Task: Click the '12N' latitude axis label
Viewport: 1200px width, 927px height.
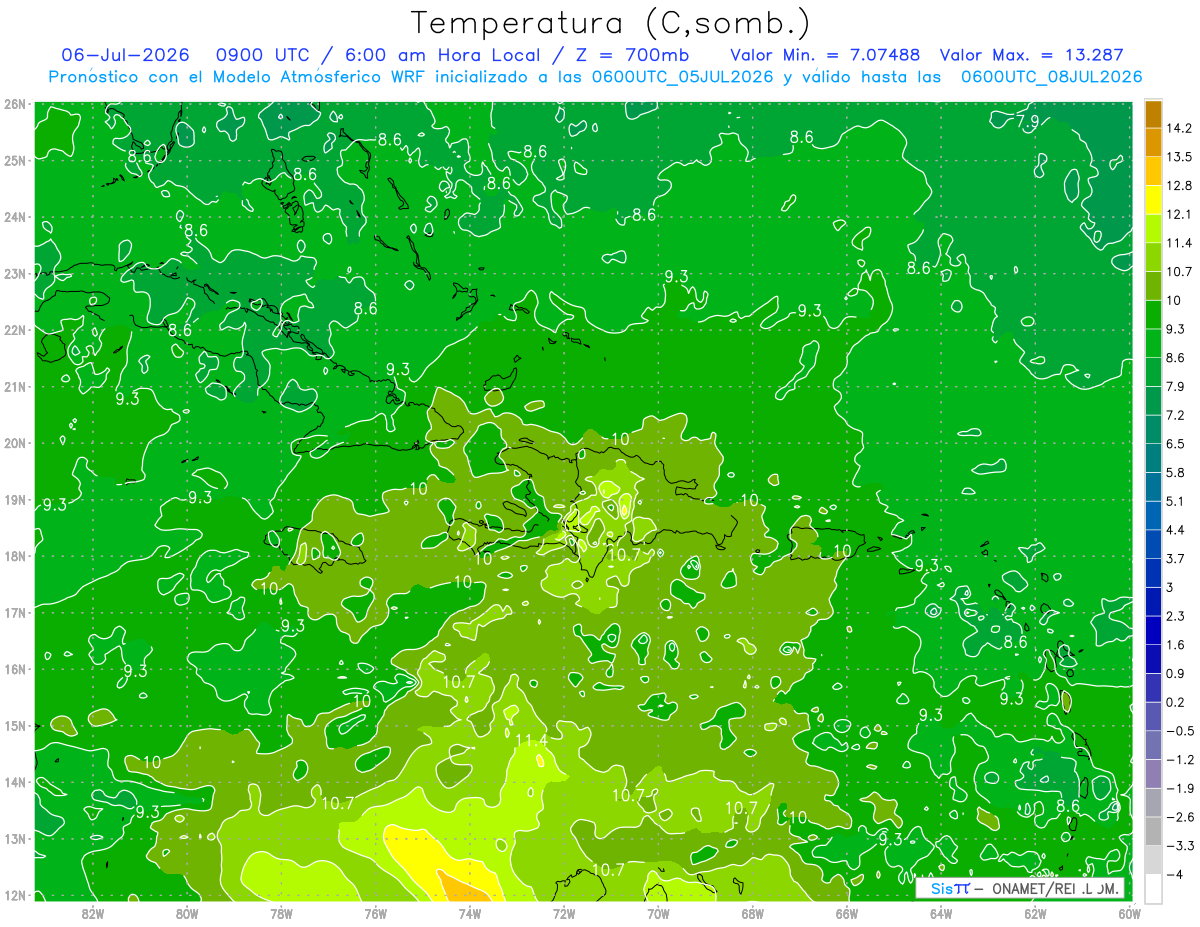Action: pyautogui.click(x=15, y=895)
